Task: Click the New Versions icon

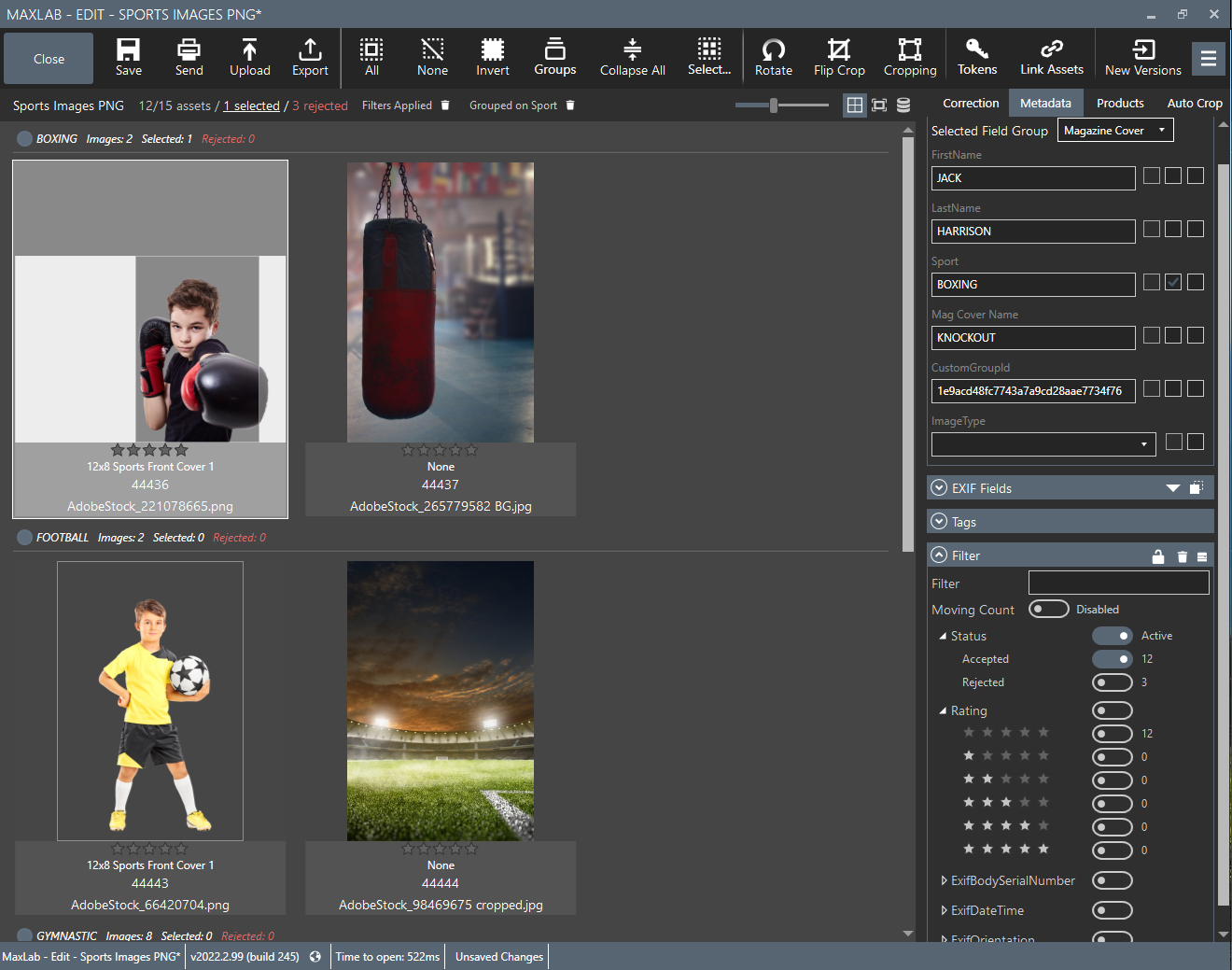Action: pos(1141,57)
